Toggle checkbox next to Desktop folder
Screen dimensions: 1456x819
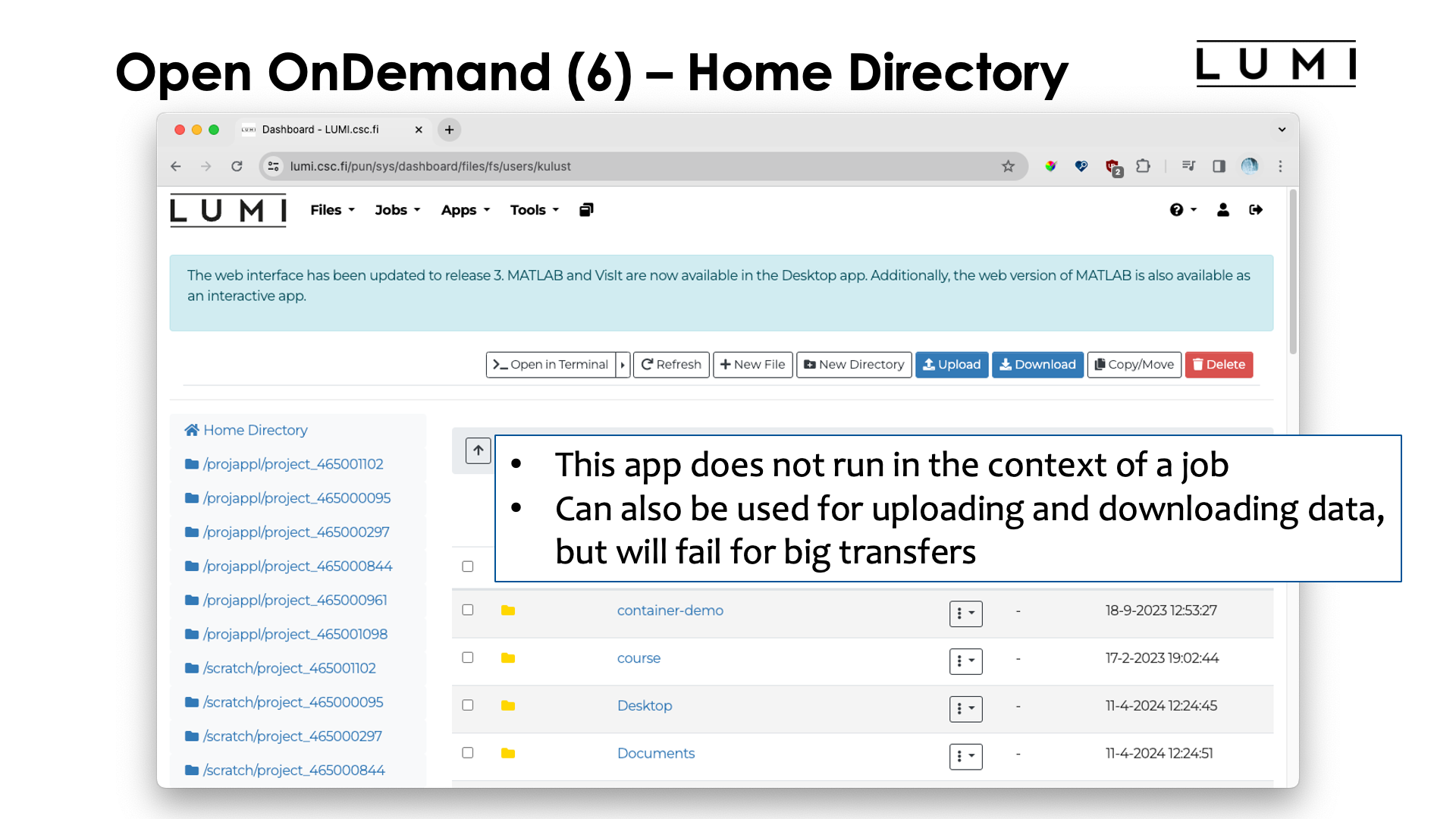point(467,704)
